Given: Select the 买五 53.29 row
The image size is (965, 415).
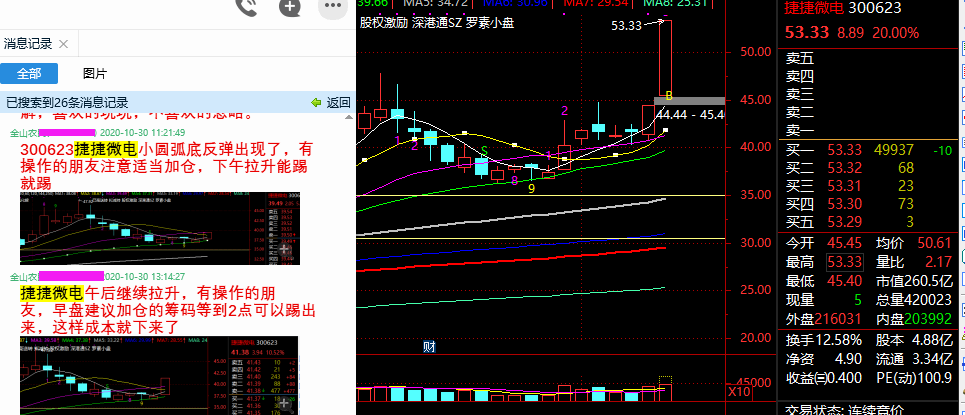Looking at the screenshot, I should [869, 222].
